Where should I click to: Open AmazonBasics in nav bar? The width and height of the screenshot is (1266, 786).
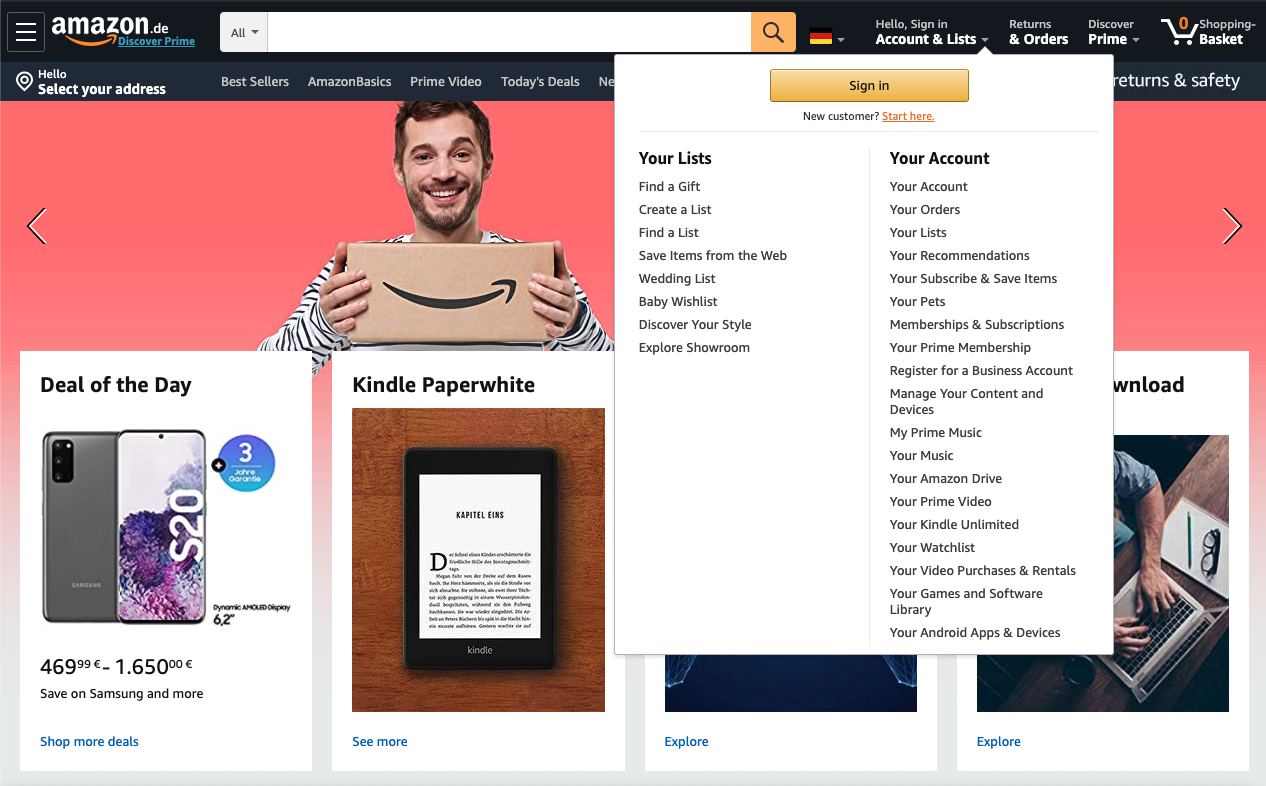pos(350,81)
